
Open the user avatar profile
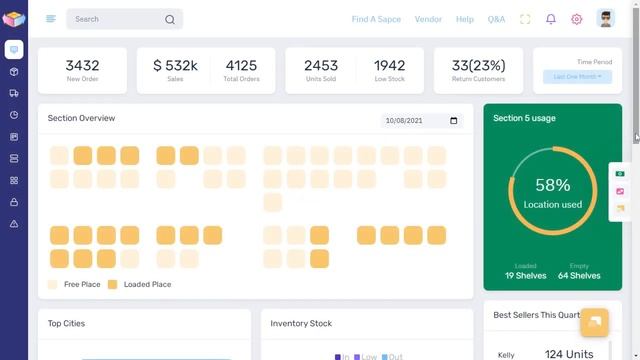pos(606,18)
